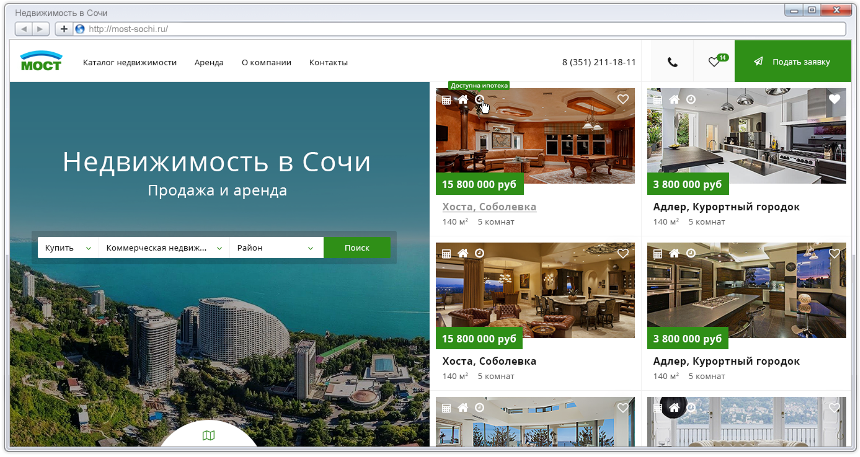
Task: Click the map icon at the hero bottom
Action: [x=208, y=436]
